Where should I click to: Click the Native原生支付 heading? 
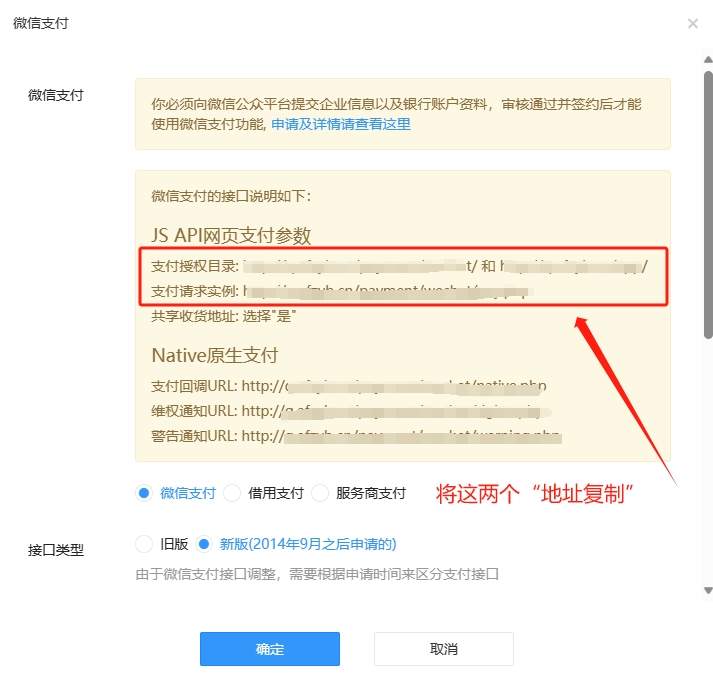click(215, 356)
